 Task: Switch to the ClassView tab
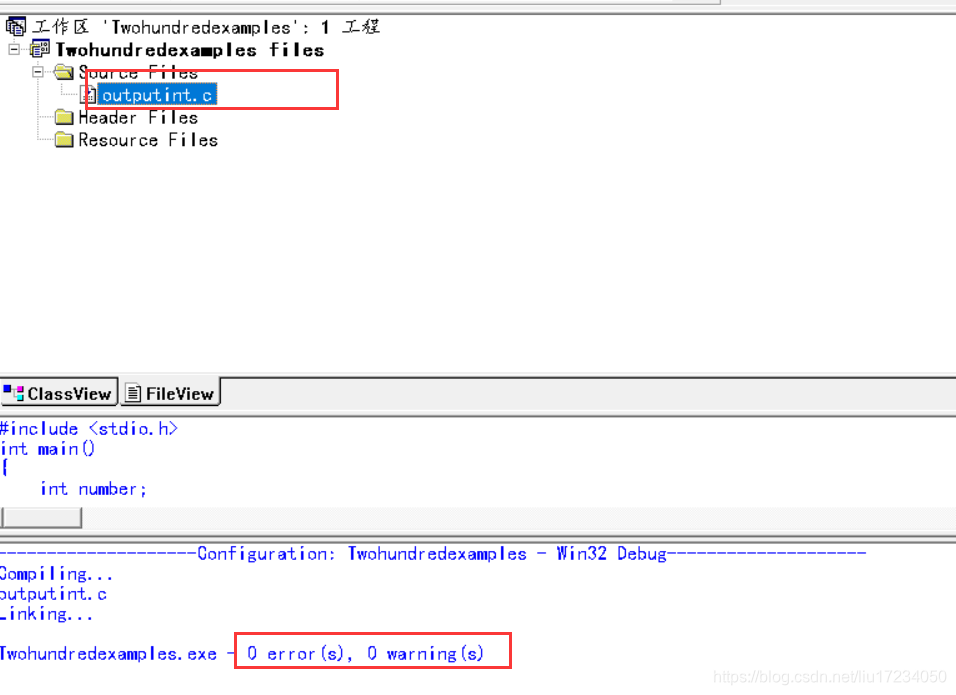[x=58, y=392]
